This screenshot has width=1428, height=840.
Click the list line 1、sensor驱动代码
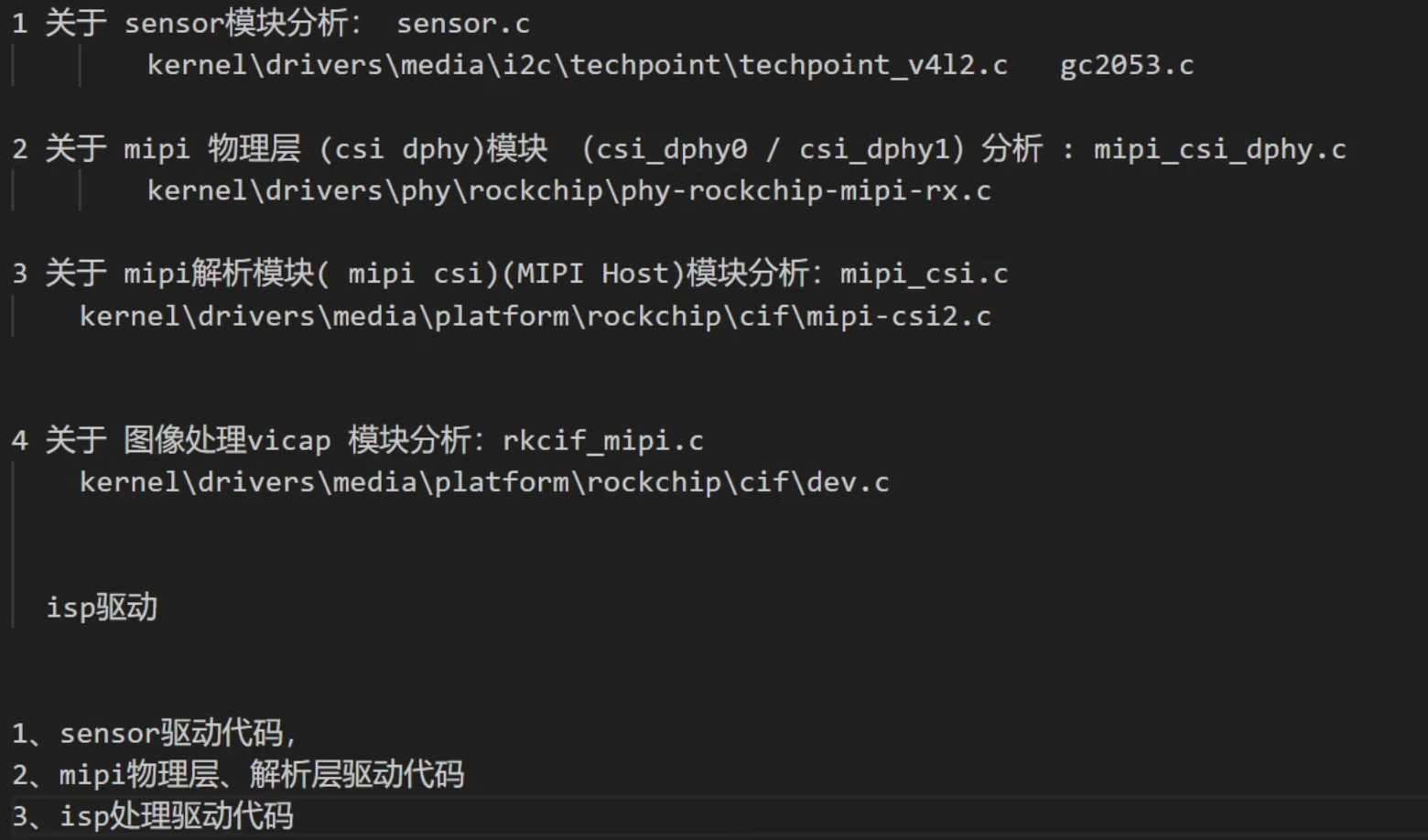tap(154, 733)
